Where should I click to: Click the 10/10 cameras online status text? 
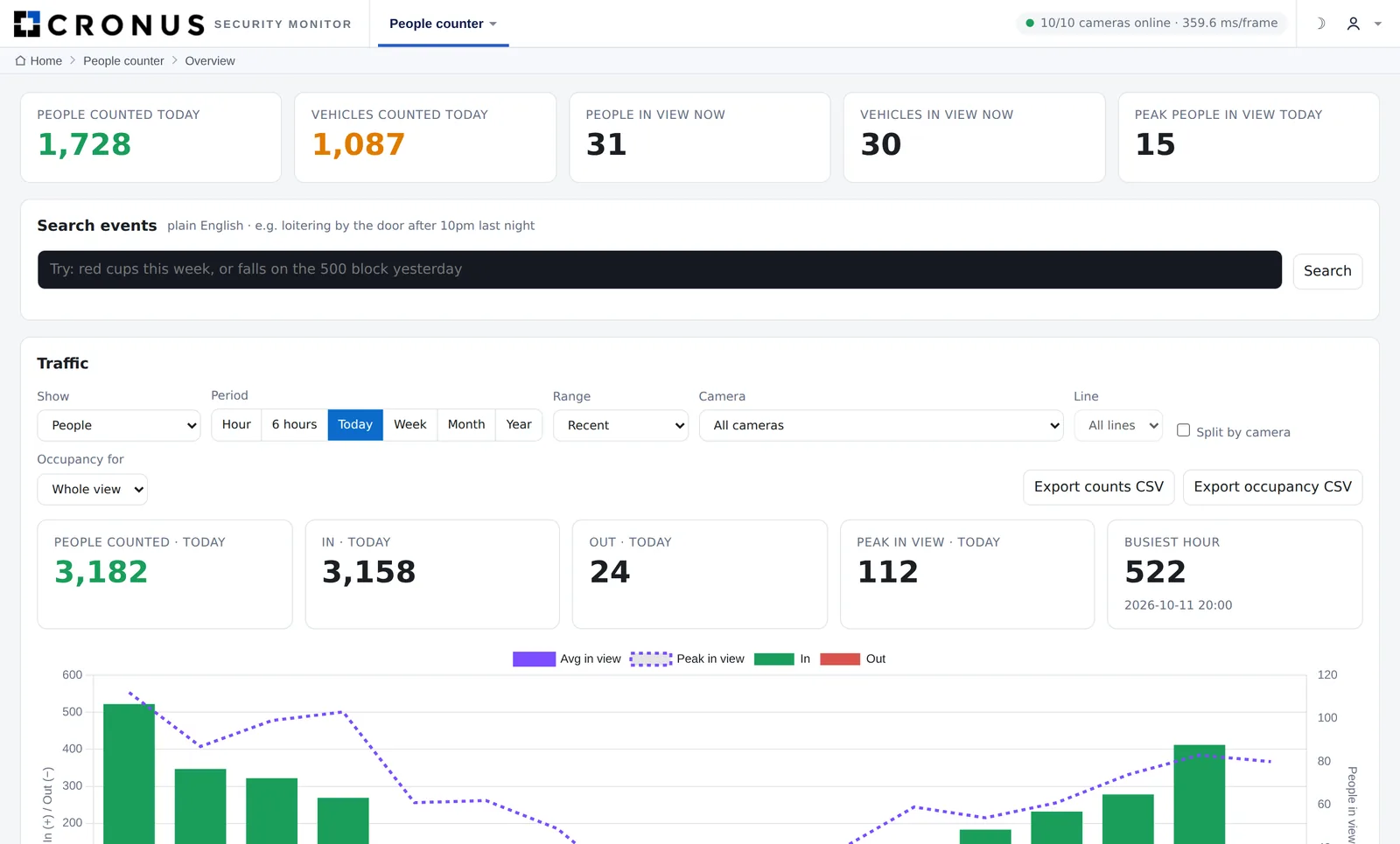pyautogui.click(x=1158, y=23)
